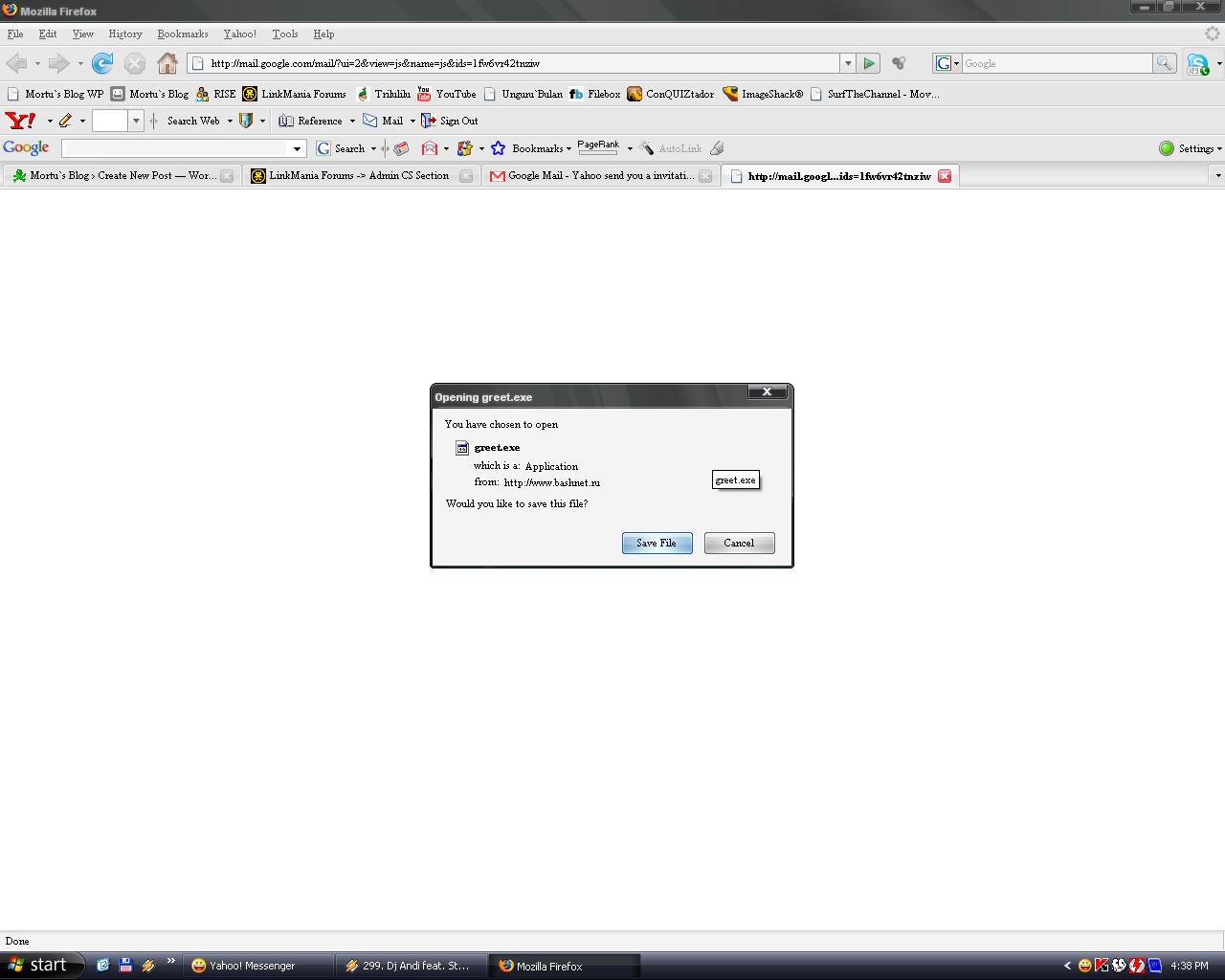
Task: Click the Google toolbar highlighter icon
Action: pyautogui.click(x=717, y=148)
